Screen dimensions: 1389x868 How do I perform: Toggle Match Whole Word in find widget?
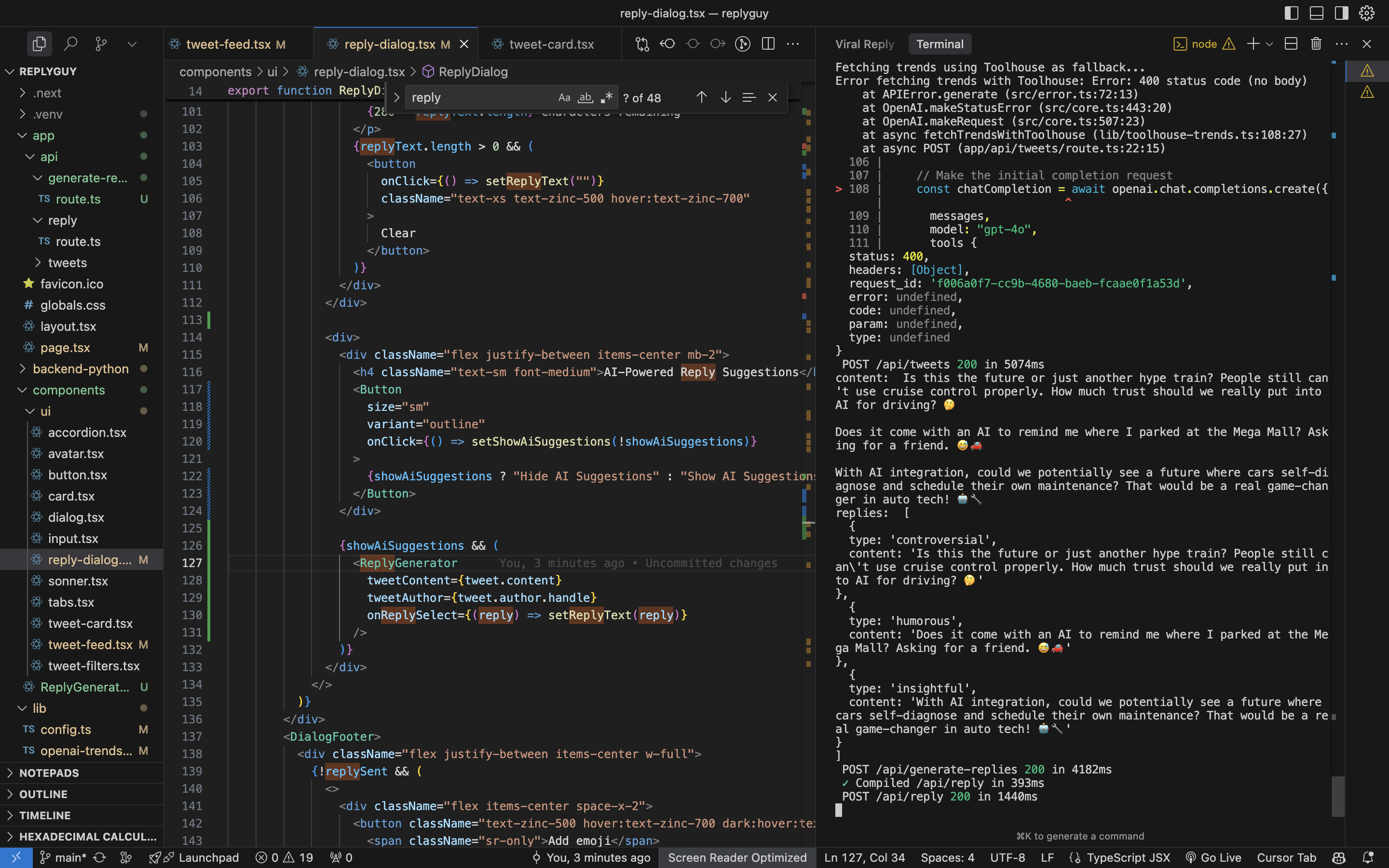click(585, 97)
